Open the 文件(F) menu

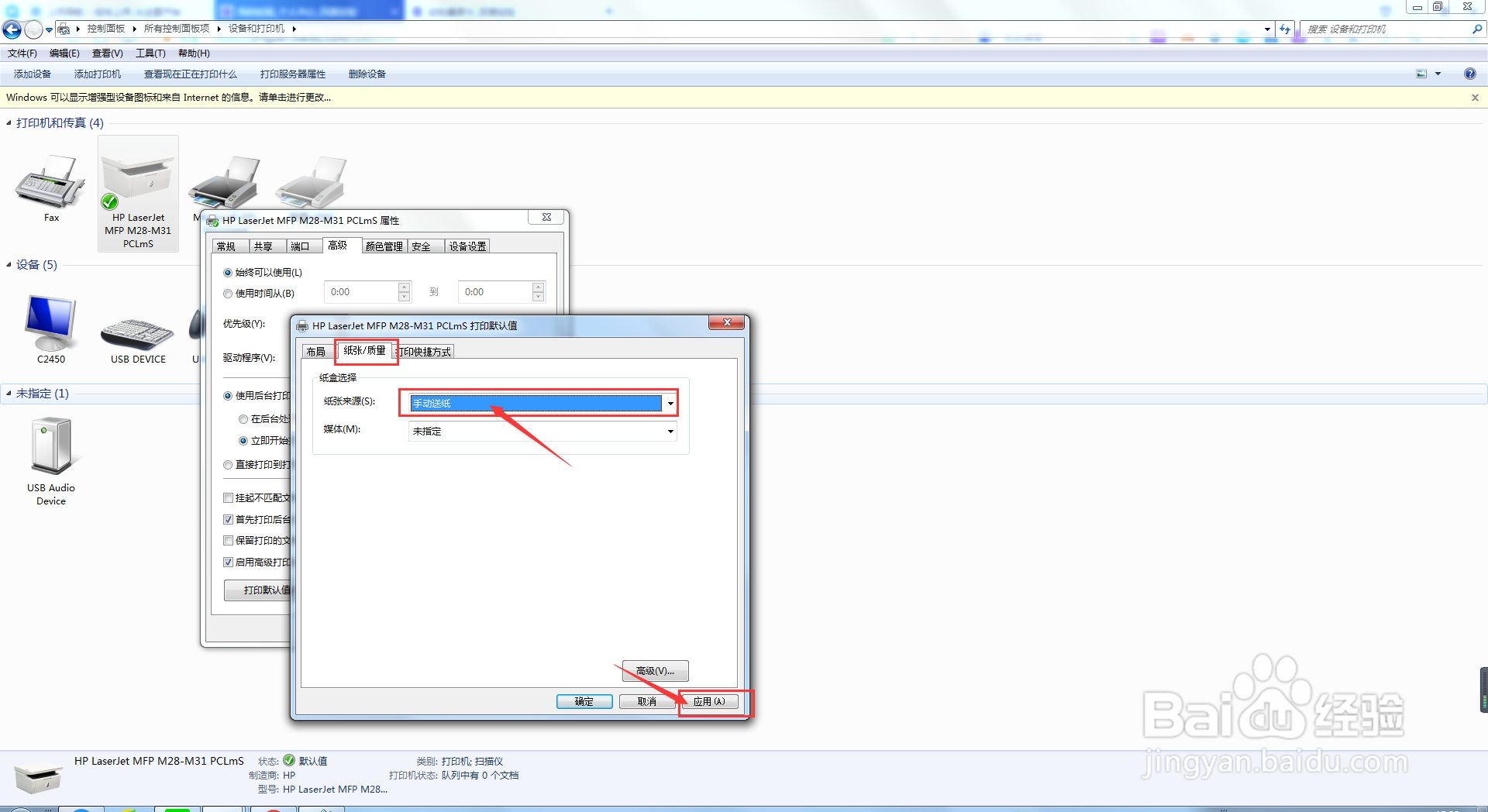22,53
